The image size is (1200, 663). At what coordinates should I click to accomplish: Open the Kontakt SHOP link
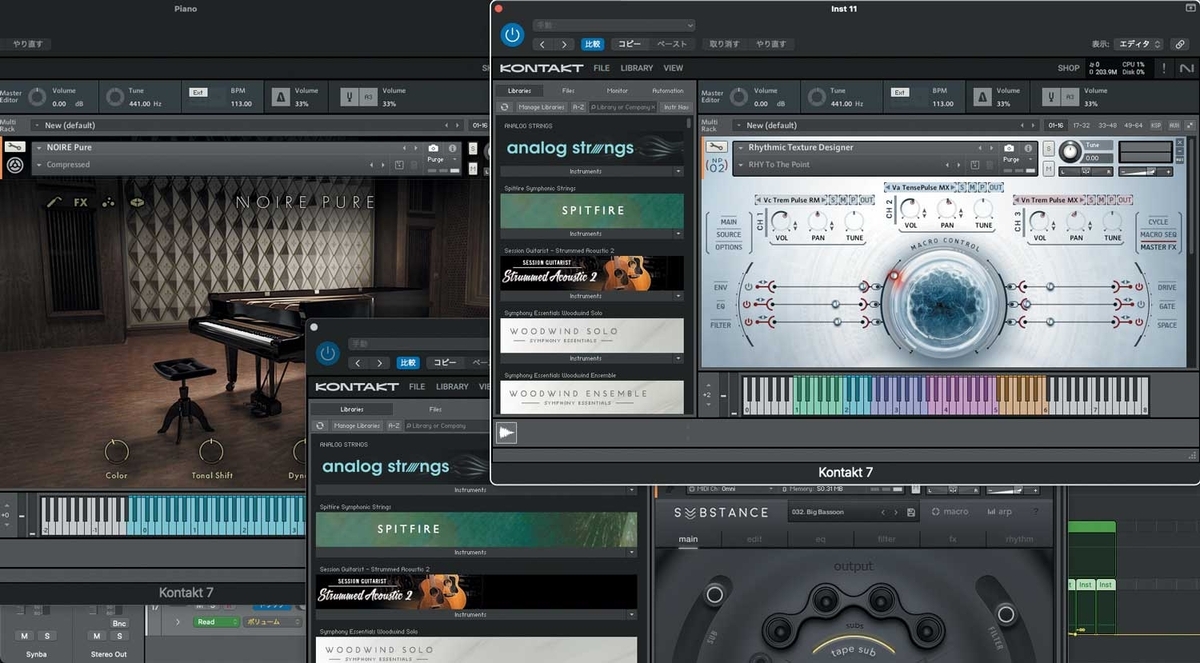1068,68
